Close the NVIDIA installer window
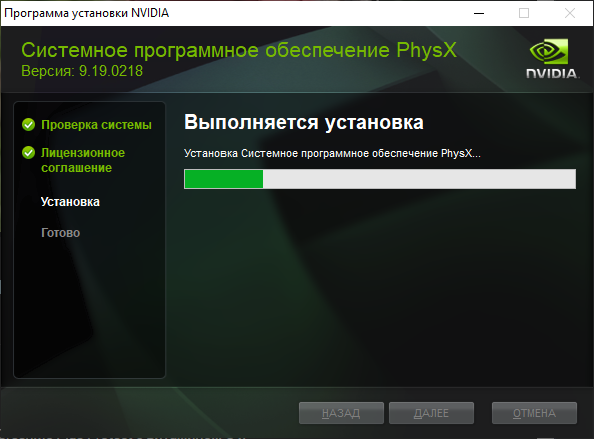 click(570, 13)
